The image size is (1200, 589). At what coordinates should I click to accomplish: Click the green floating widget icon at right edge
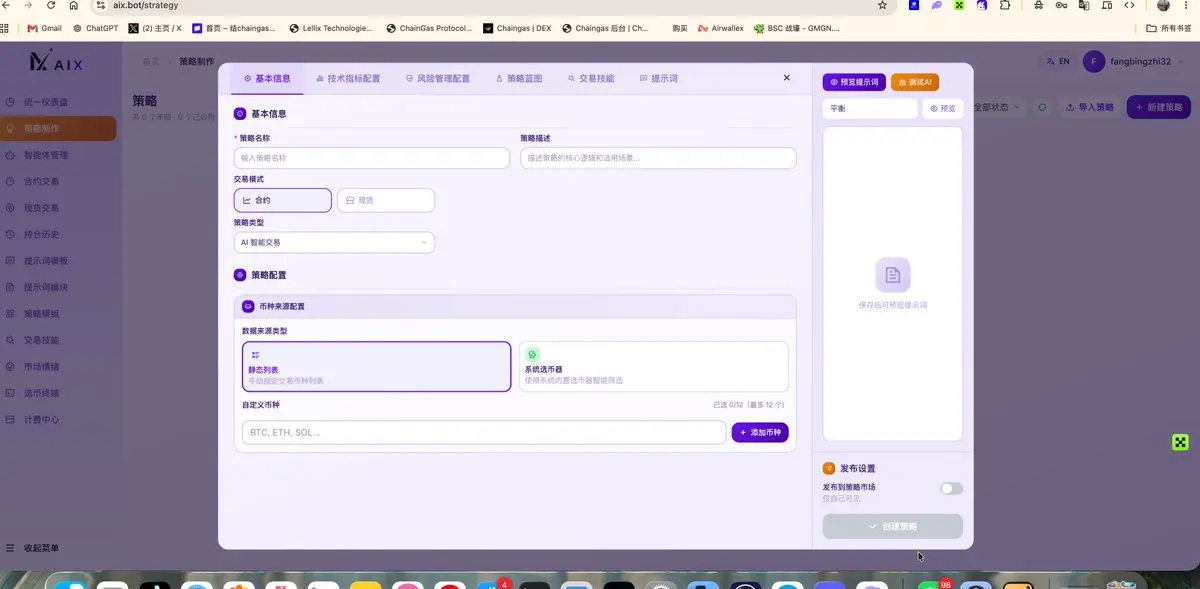tap(1180, 442)
